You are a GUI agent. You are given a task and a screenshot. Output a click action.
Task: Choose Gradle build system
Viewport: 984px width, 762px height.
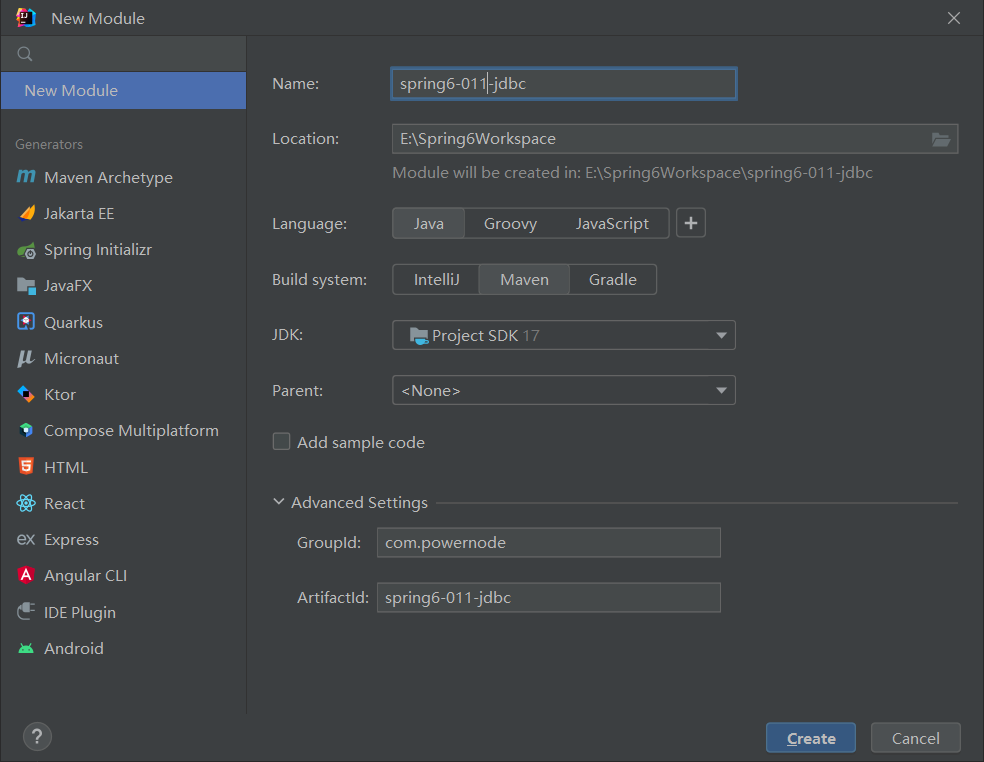pyautogui.click(x=612, y=279)
